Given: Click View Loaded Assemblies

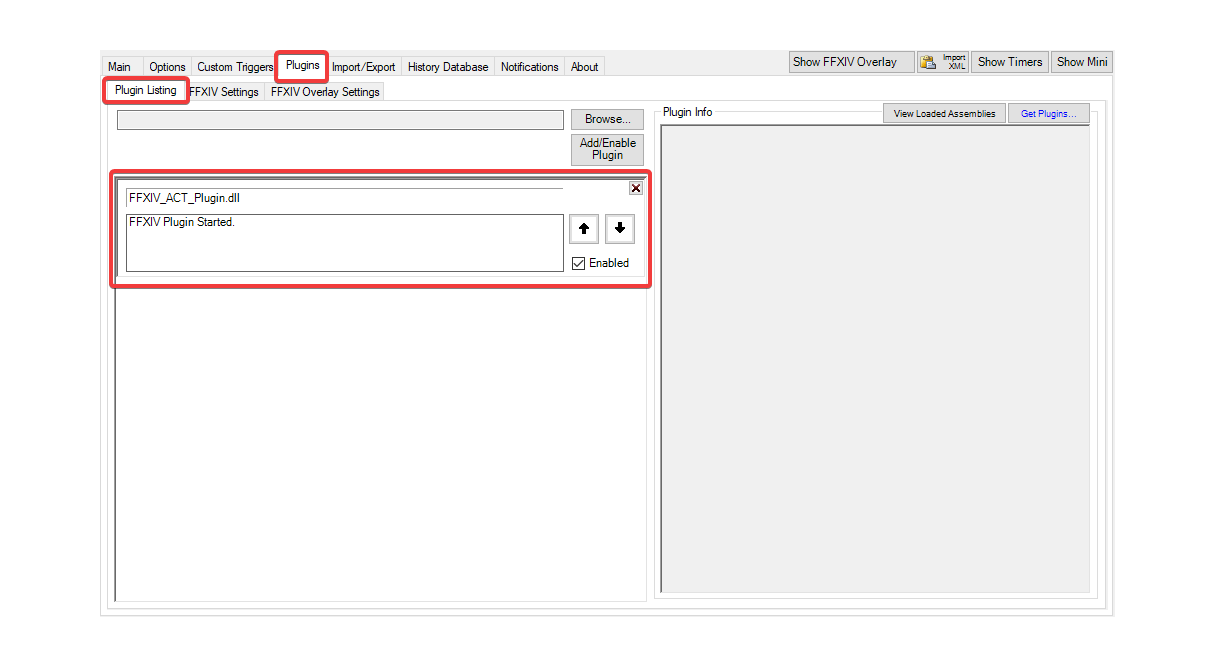Looking at the screenshot, I should click(943, 112).
